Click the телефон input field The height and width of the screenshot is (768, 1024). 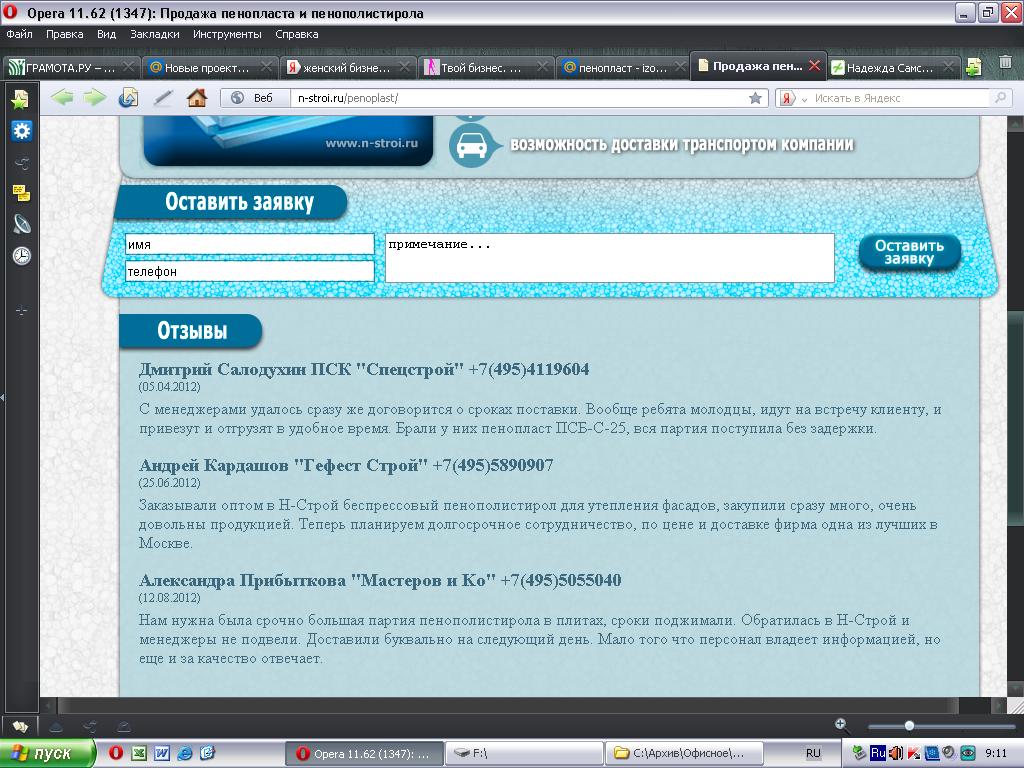click(249, 271)
